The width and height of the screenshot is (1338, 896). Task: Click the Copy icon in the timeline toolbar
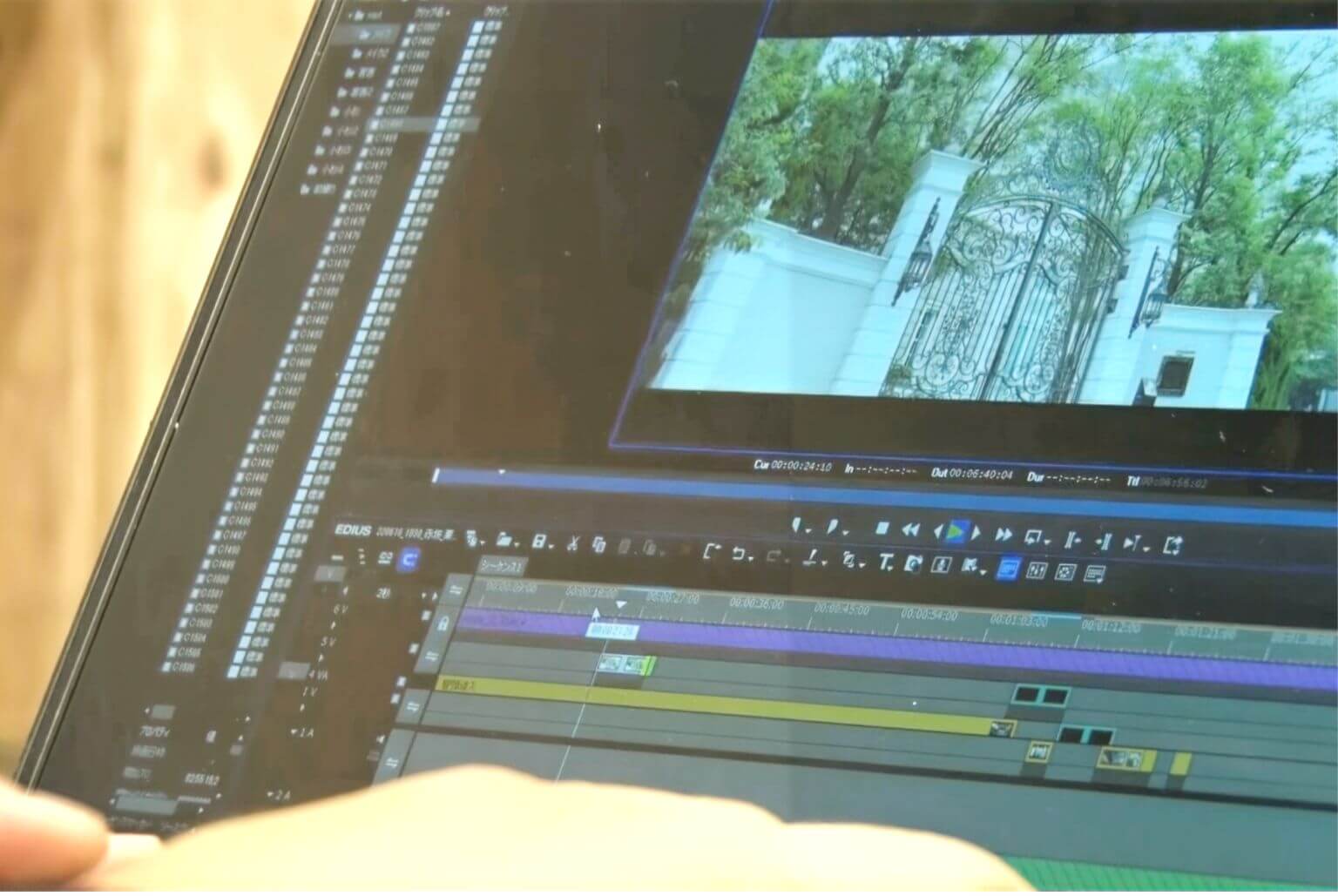pyautogui.click(x=598, y=544)
